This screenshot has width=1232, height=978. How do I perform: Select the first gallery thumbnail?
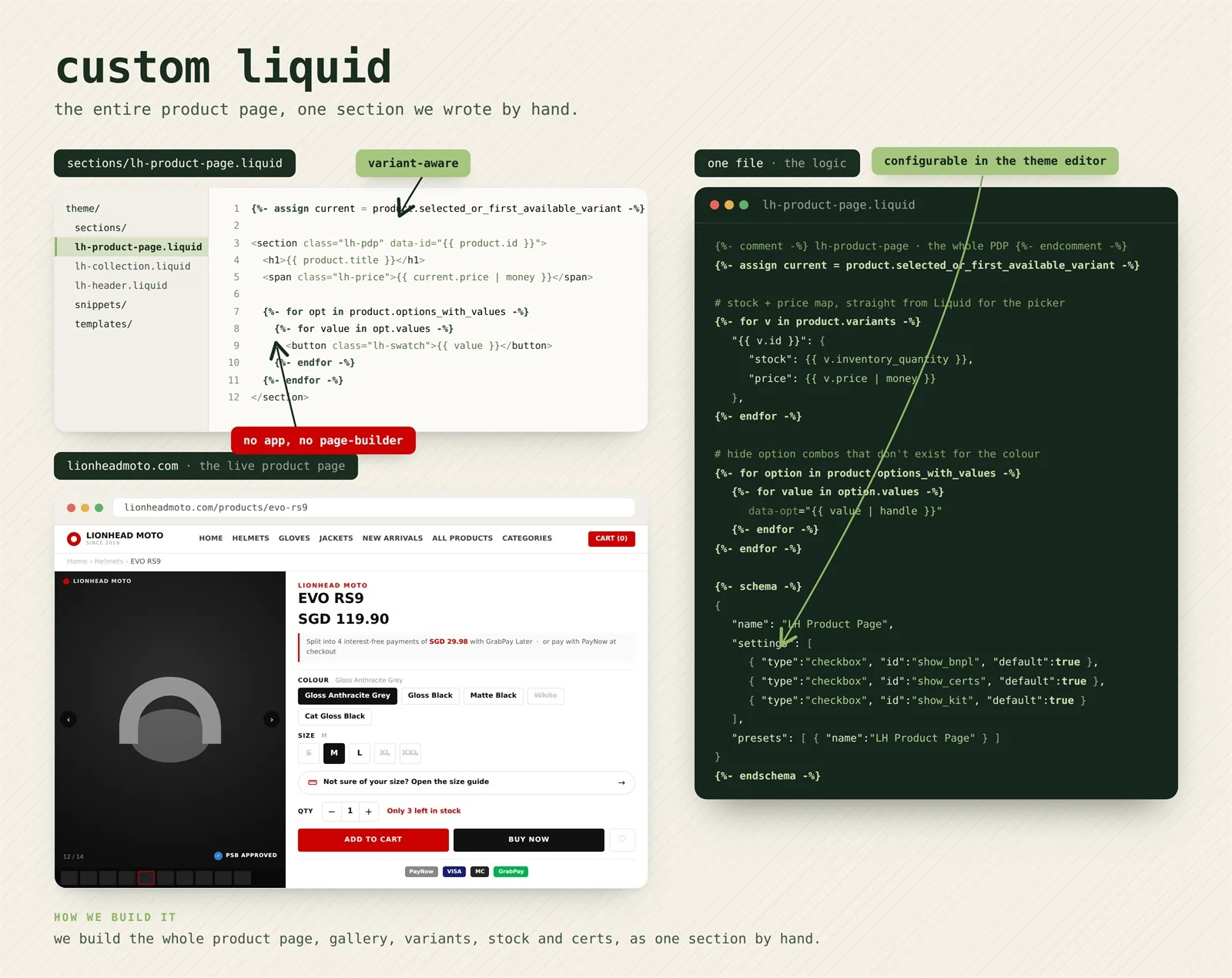point(69,878)
